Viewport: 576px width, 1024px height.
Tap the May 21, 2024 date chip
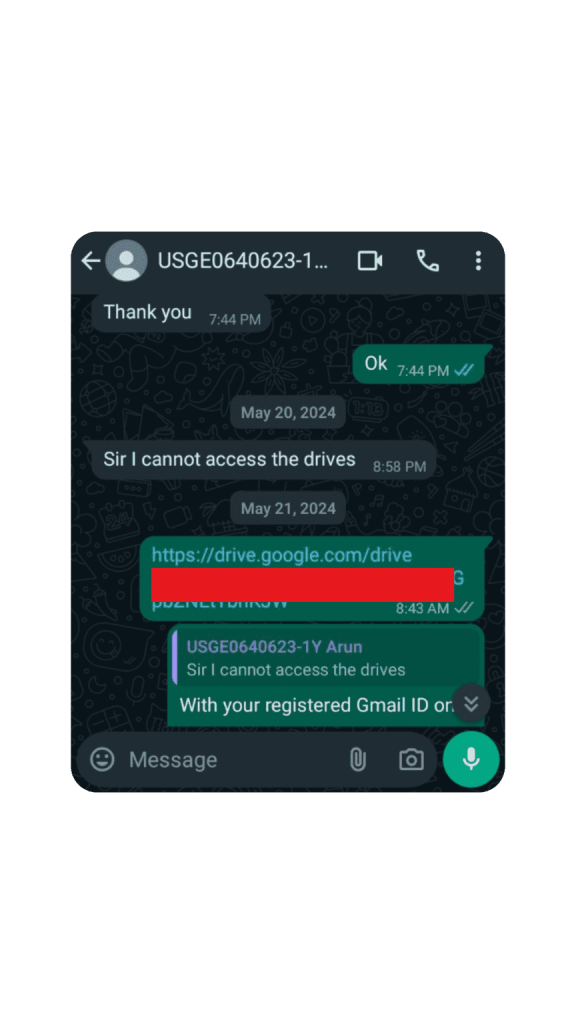(288, 509)
